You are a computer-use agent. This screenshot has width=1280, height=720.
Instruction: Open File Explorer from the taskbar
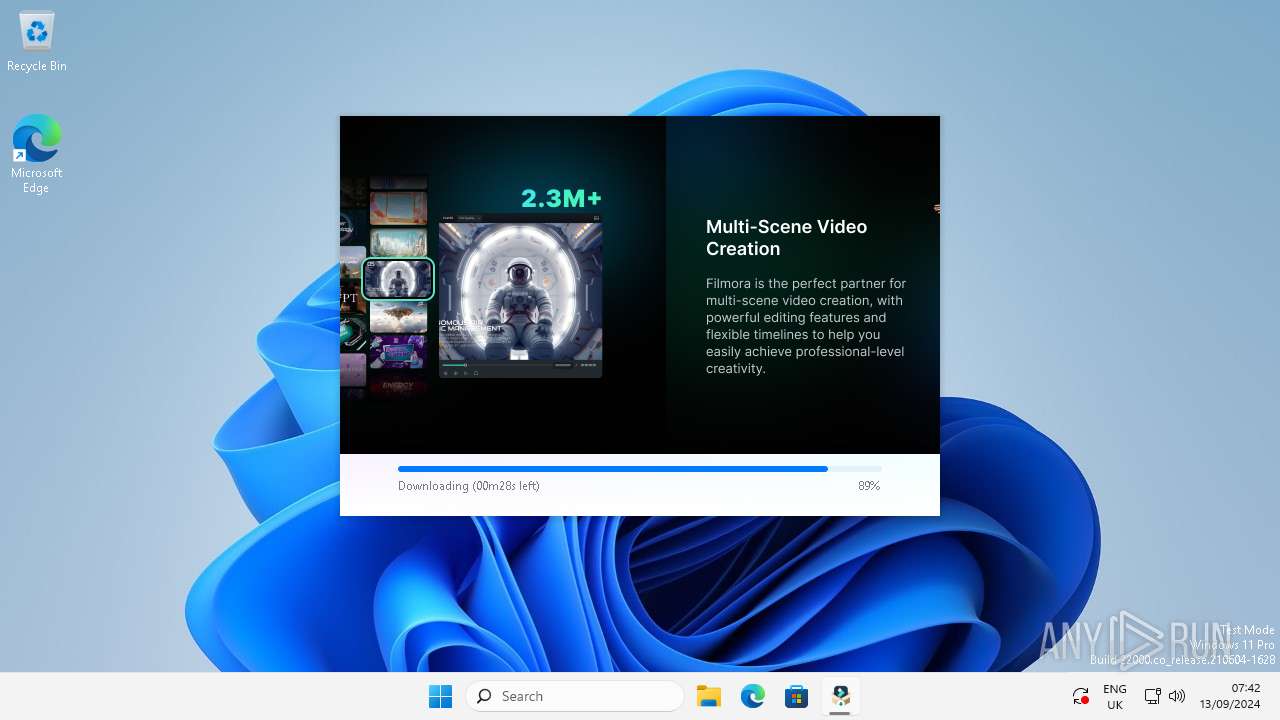pyautogui.click(x=709, y=696)
